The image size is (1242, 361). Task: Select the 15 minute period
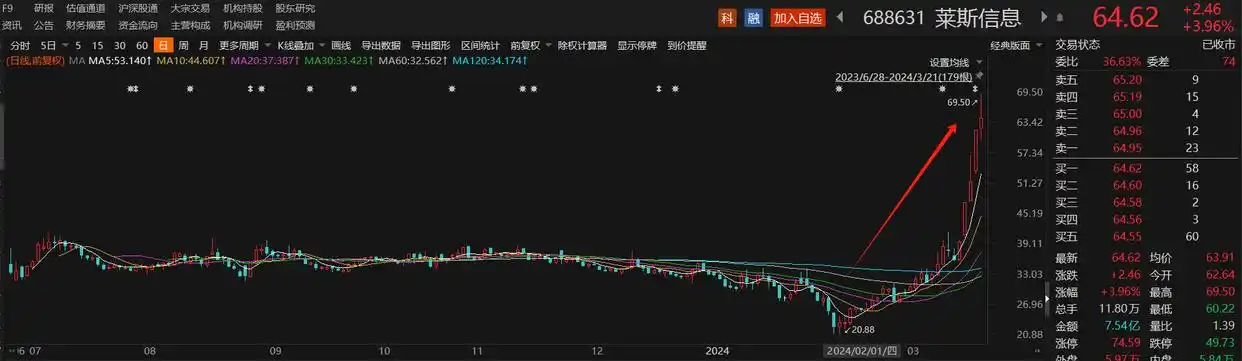pos(97,46)
